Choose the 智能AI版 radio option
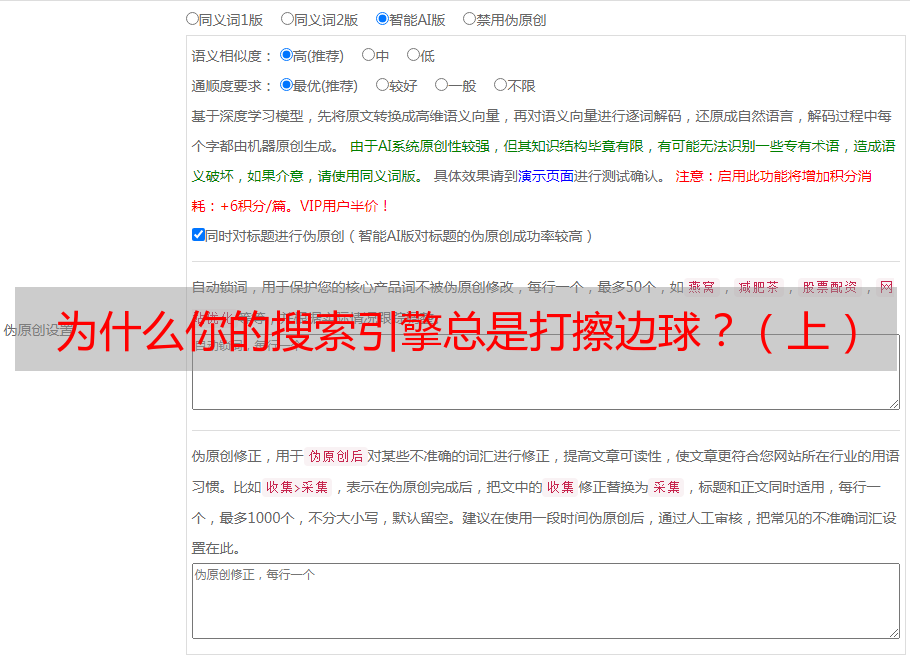Screen dimensions: 911x658 coord(382,19)
